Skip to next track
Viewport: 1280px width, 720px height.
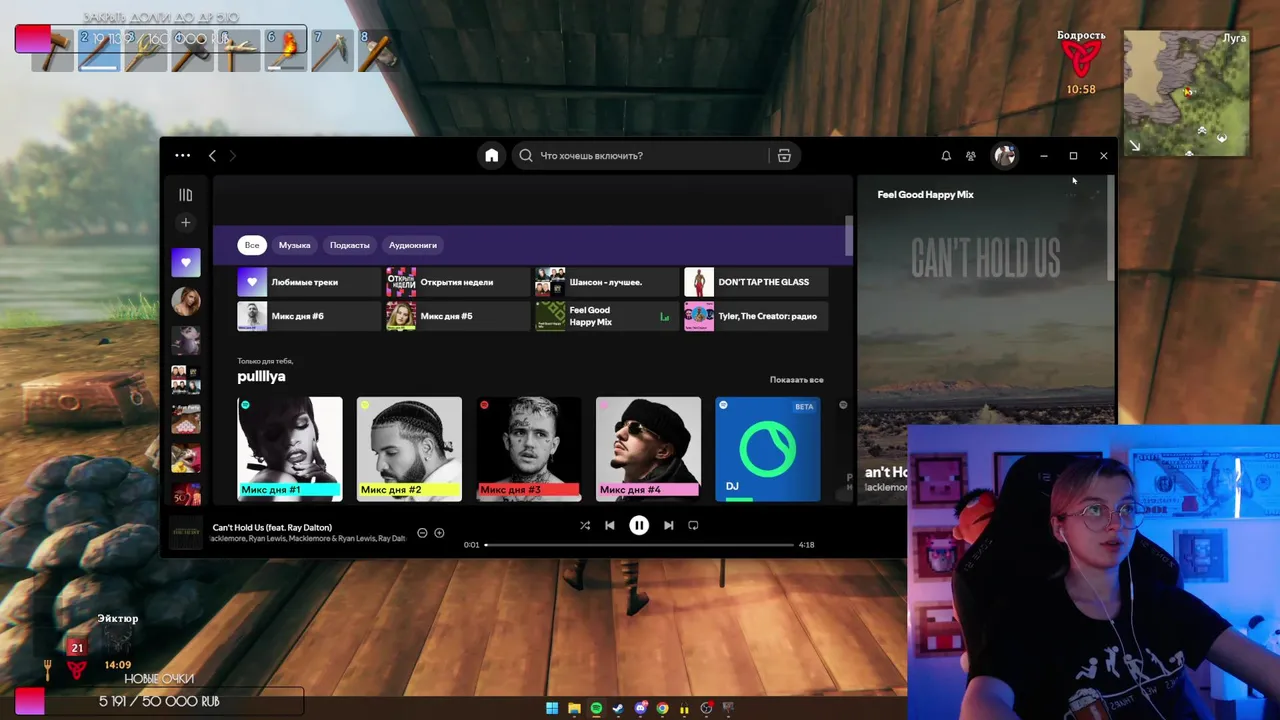(668, 525)
